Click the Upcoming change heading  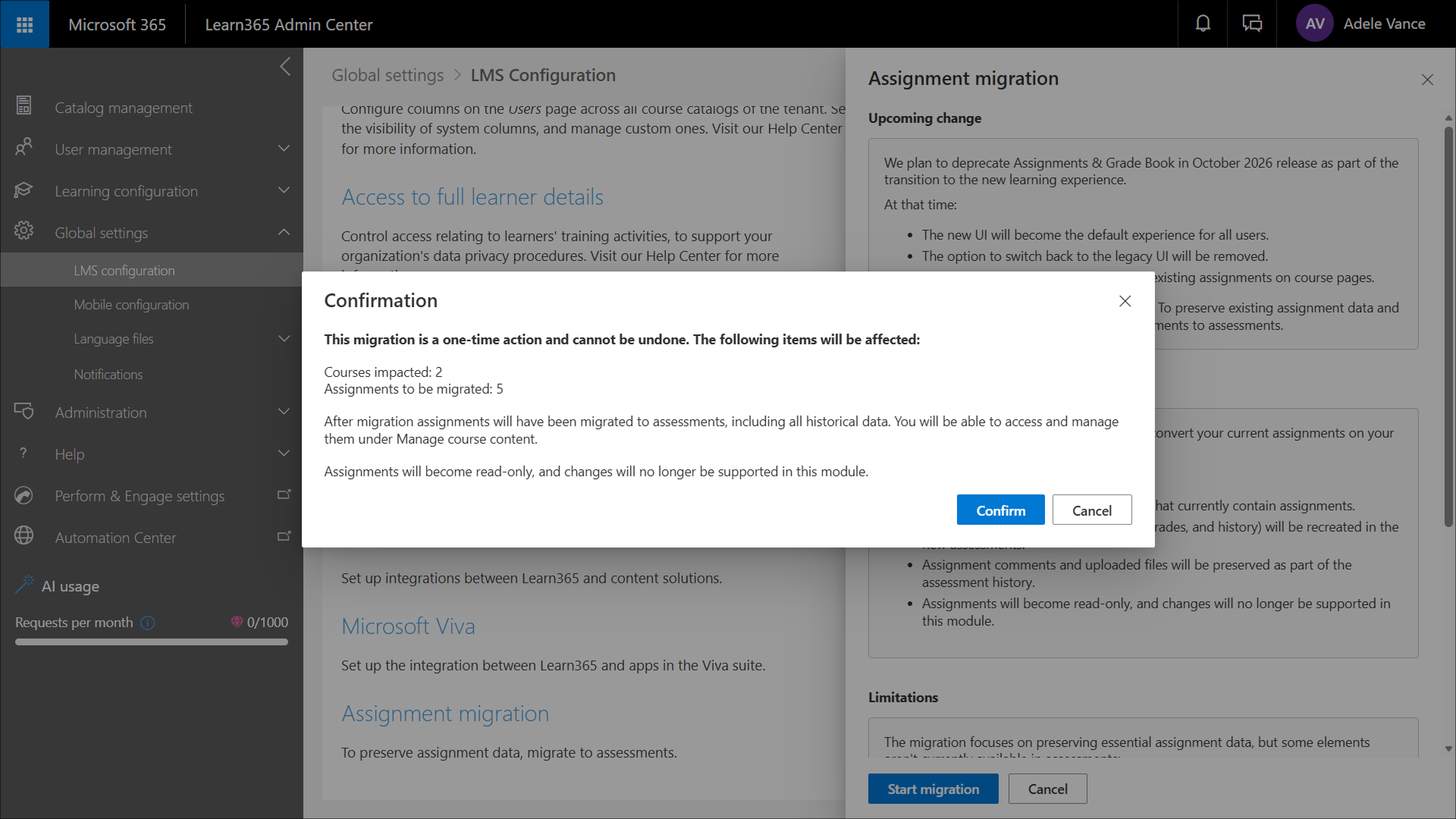tap(924, 118)
